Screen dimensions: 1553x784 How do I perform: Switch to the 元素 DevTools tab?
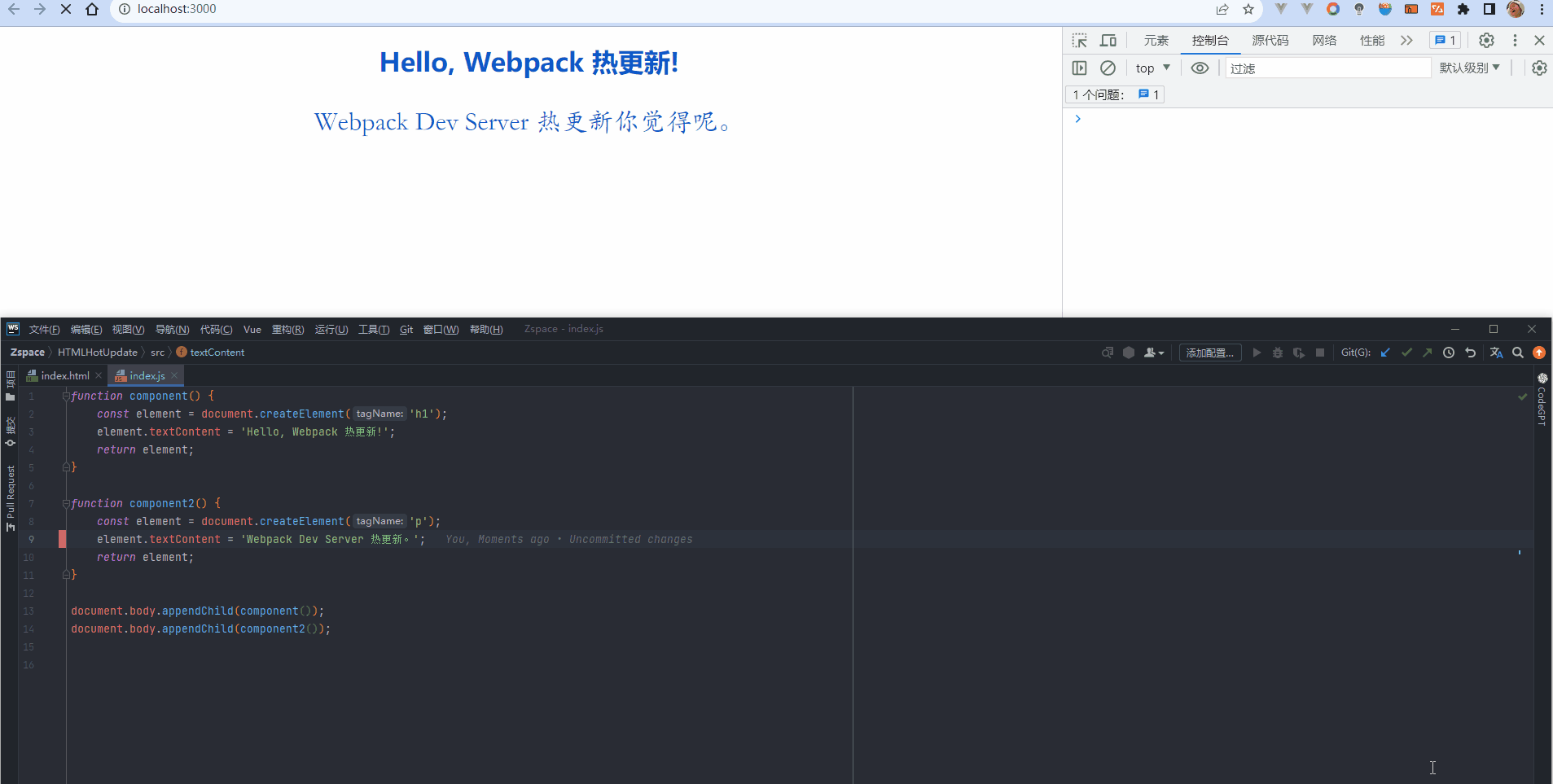point(1156,41)
